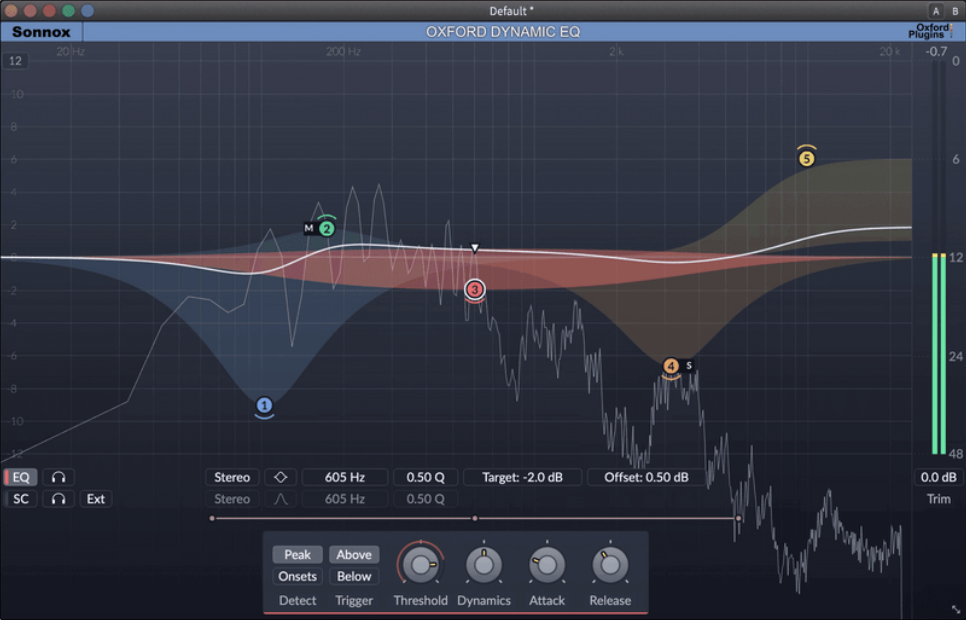Click the Offset: 0.50 dB field
The image size is (966, 620).
[x=646, y=477]
